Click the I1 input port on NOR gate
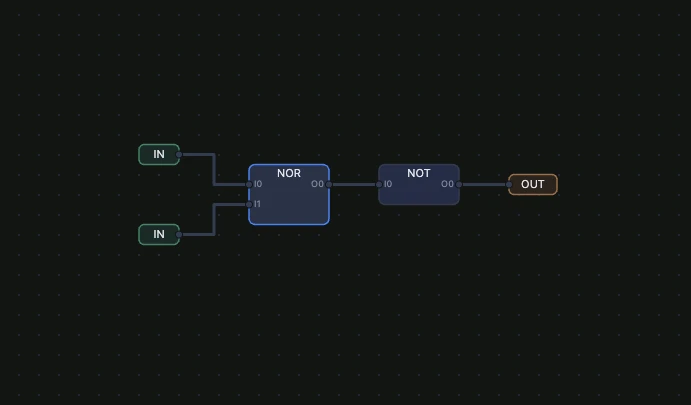Screen dimensions: 691x405 coord(249,204)
